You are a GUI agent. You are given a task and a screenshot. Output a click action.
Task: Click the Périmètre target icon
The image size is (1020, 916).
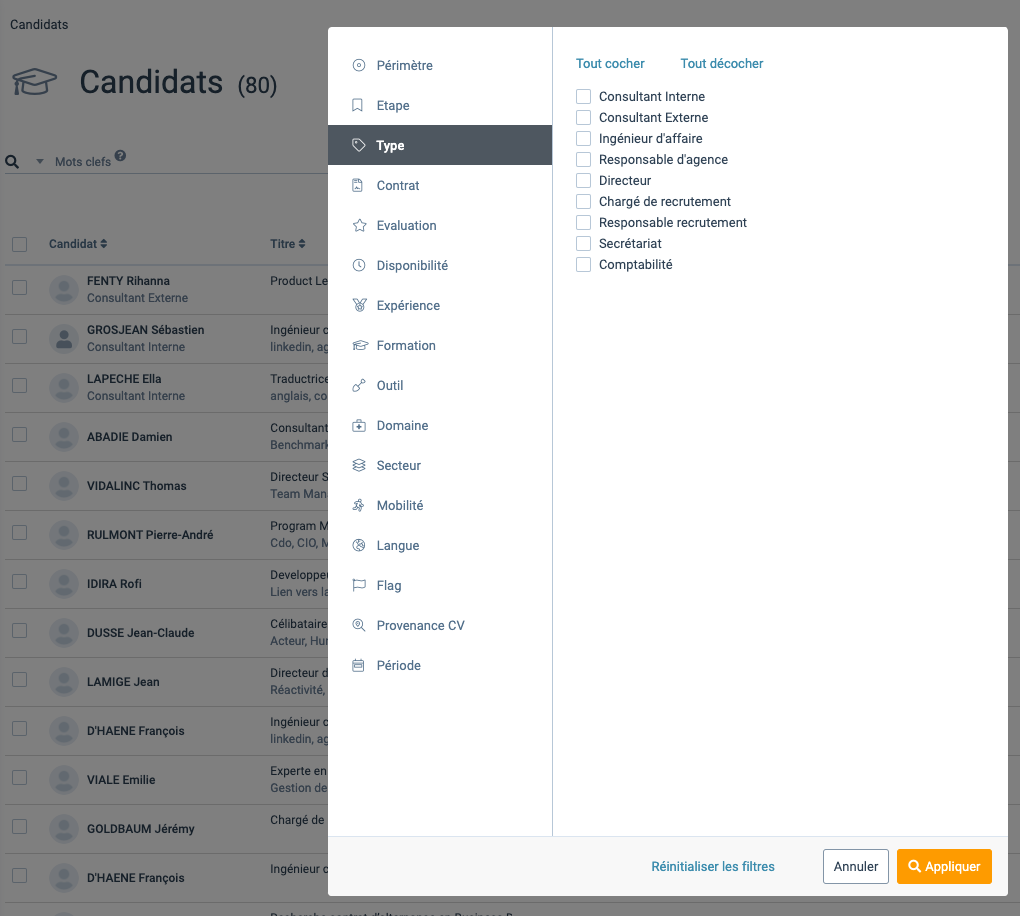[358, 65]
